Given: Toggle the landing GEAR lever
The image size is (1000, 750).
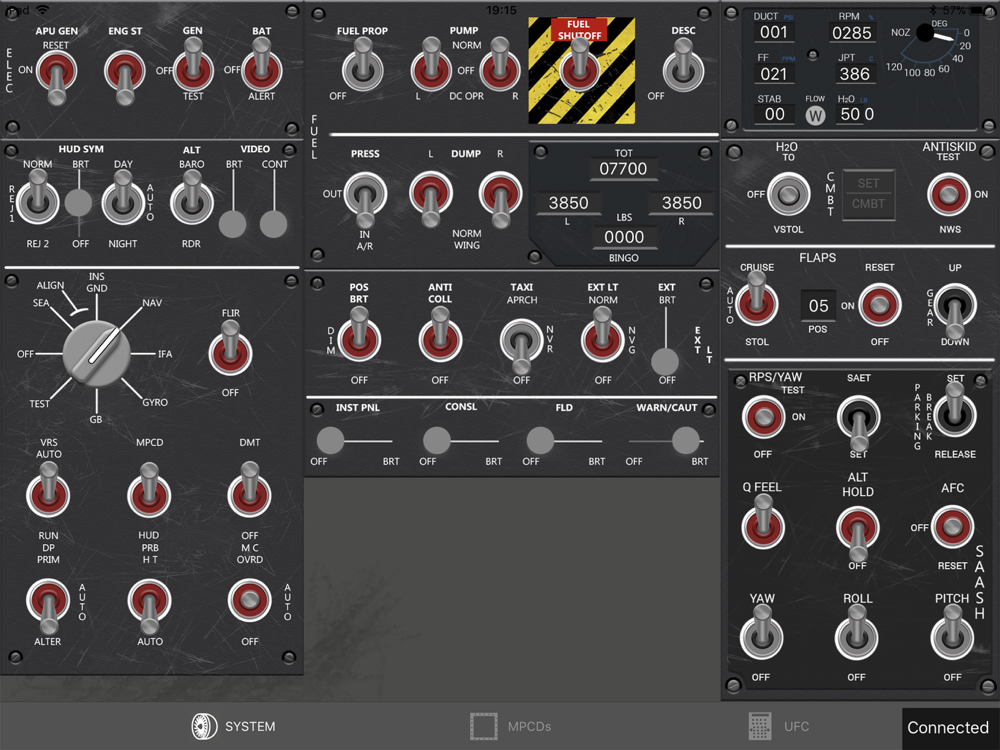Looking at the screenshot, I should coord(955,311).
